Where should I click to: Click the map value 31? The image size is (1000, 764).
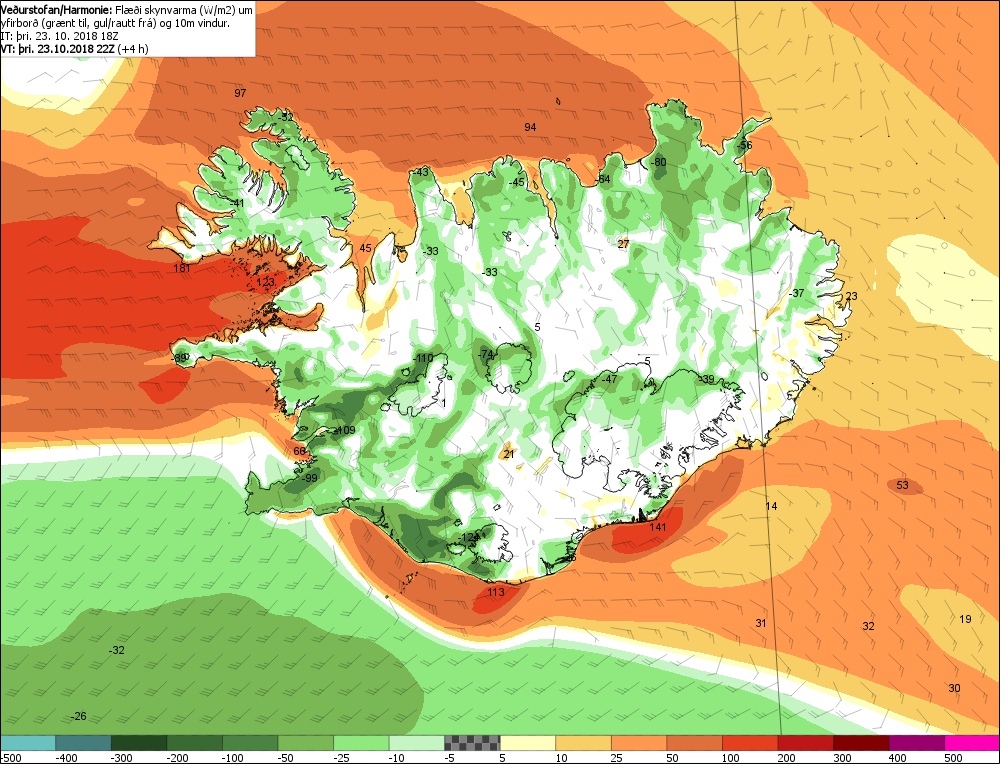point(760,623)
